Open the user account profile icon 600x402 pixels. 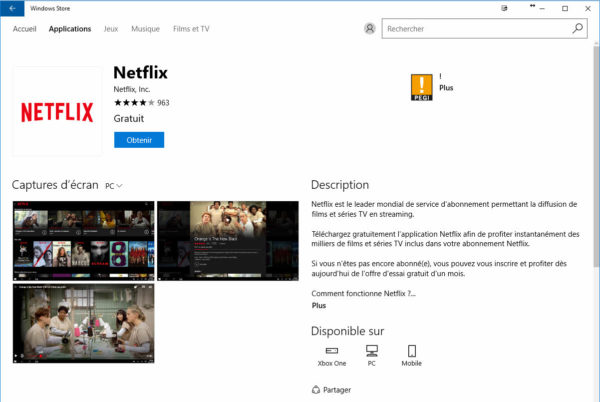point(371,29)
